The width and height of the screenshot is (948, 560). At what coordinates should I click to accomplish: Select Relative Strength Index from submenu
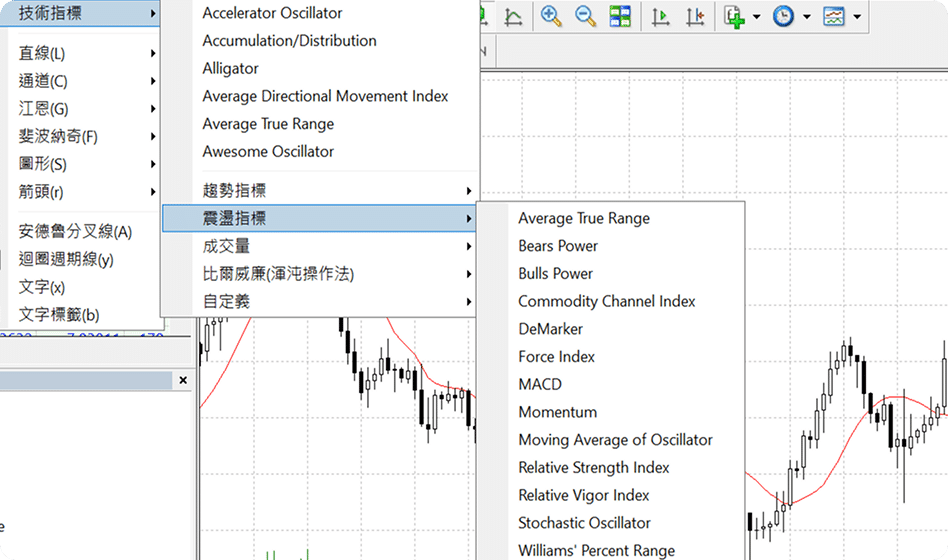point(593,467)
